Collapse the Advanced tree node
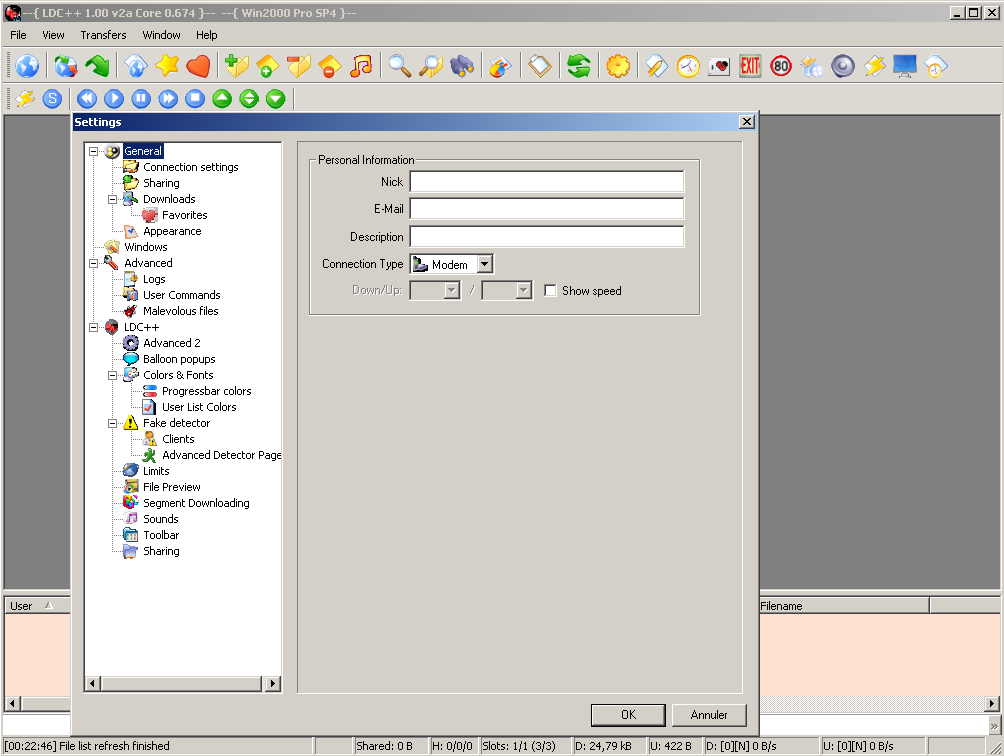 click(x=93, y=263)
